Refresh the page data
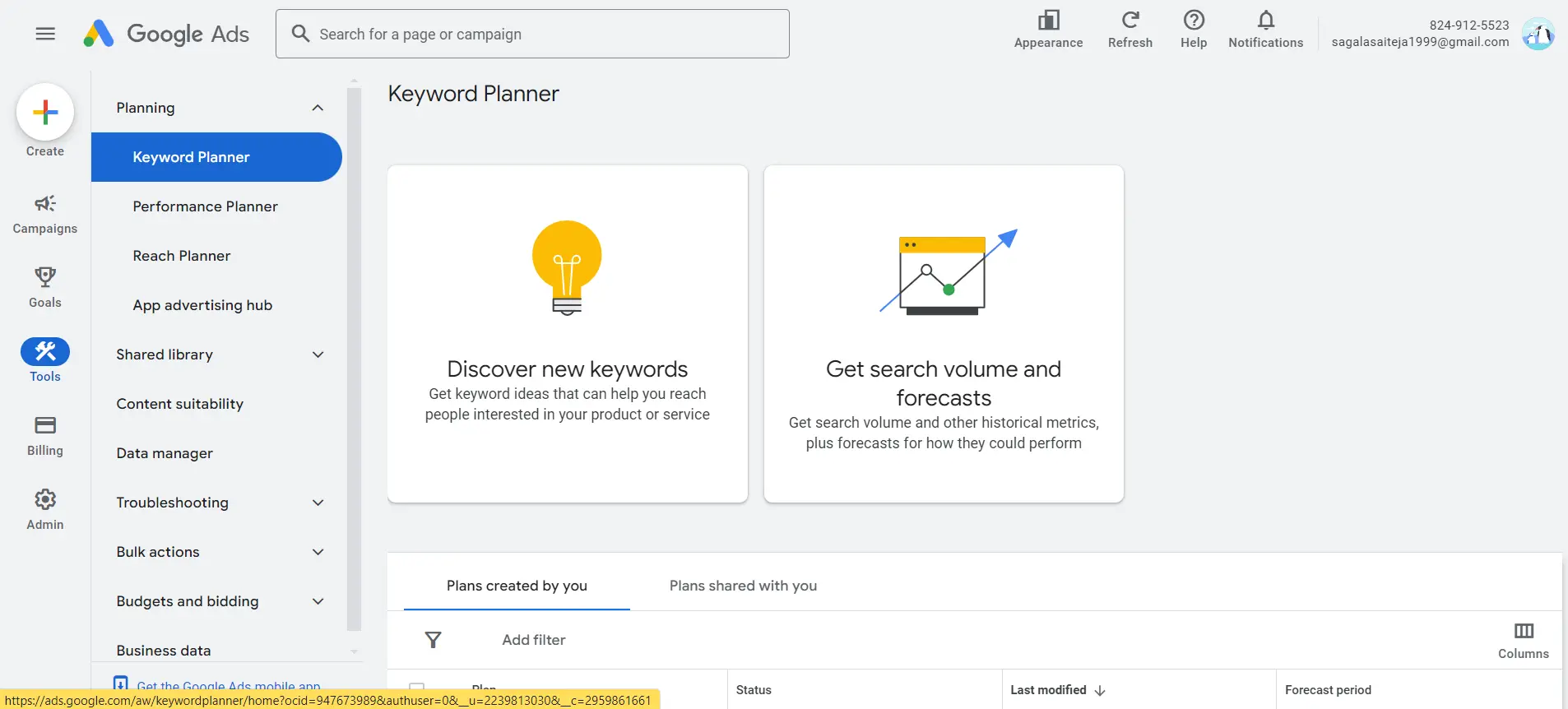 (1130, 30)
